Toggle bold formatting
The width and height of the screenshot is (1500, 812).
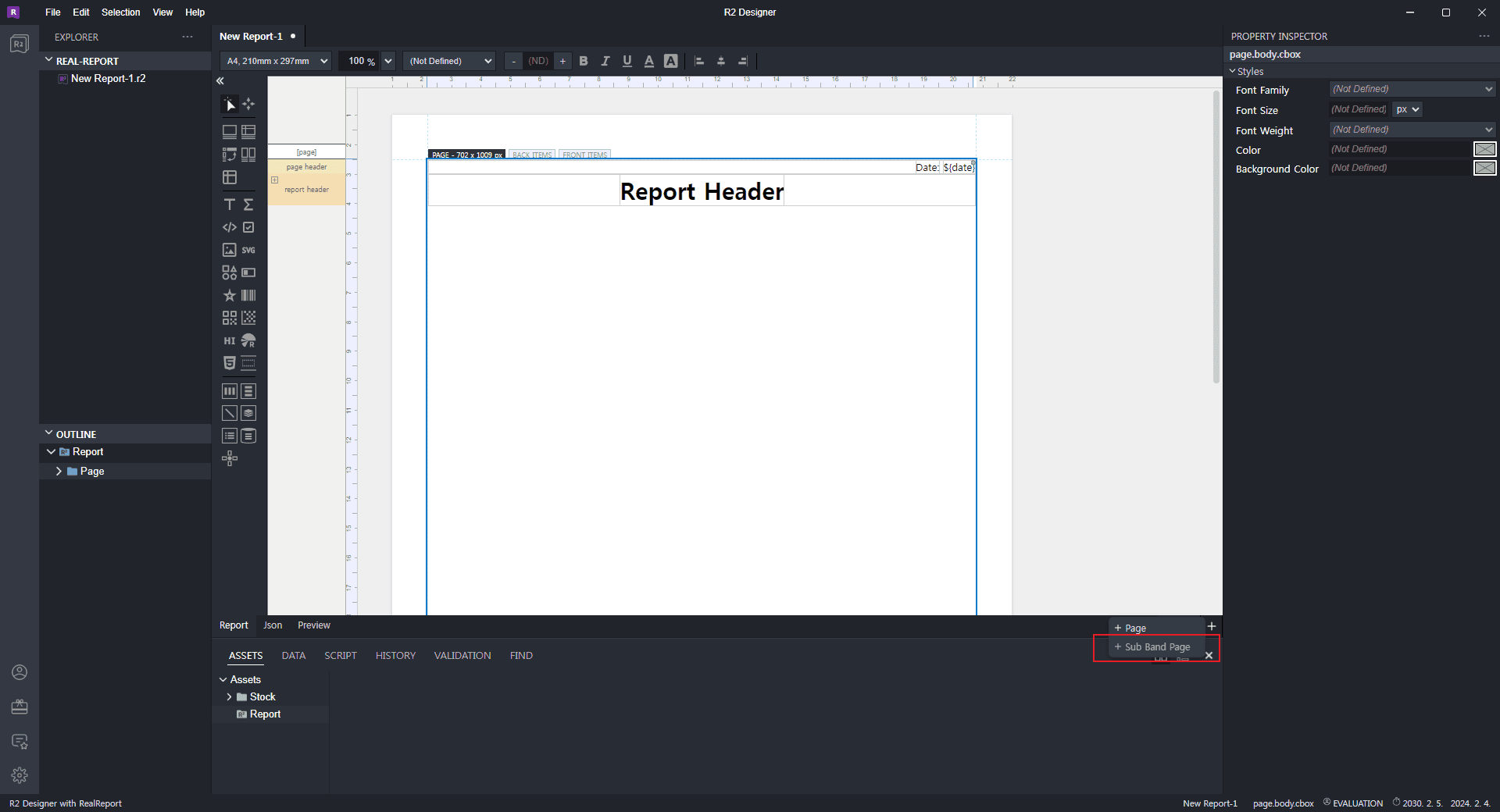coord(584,61)
